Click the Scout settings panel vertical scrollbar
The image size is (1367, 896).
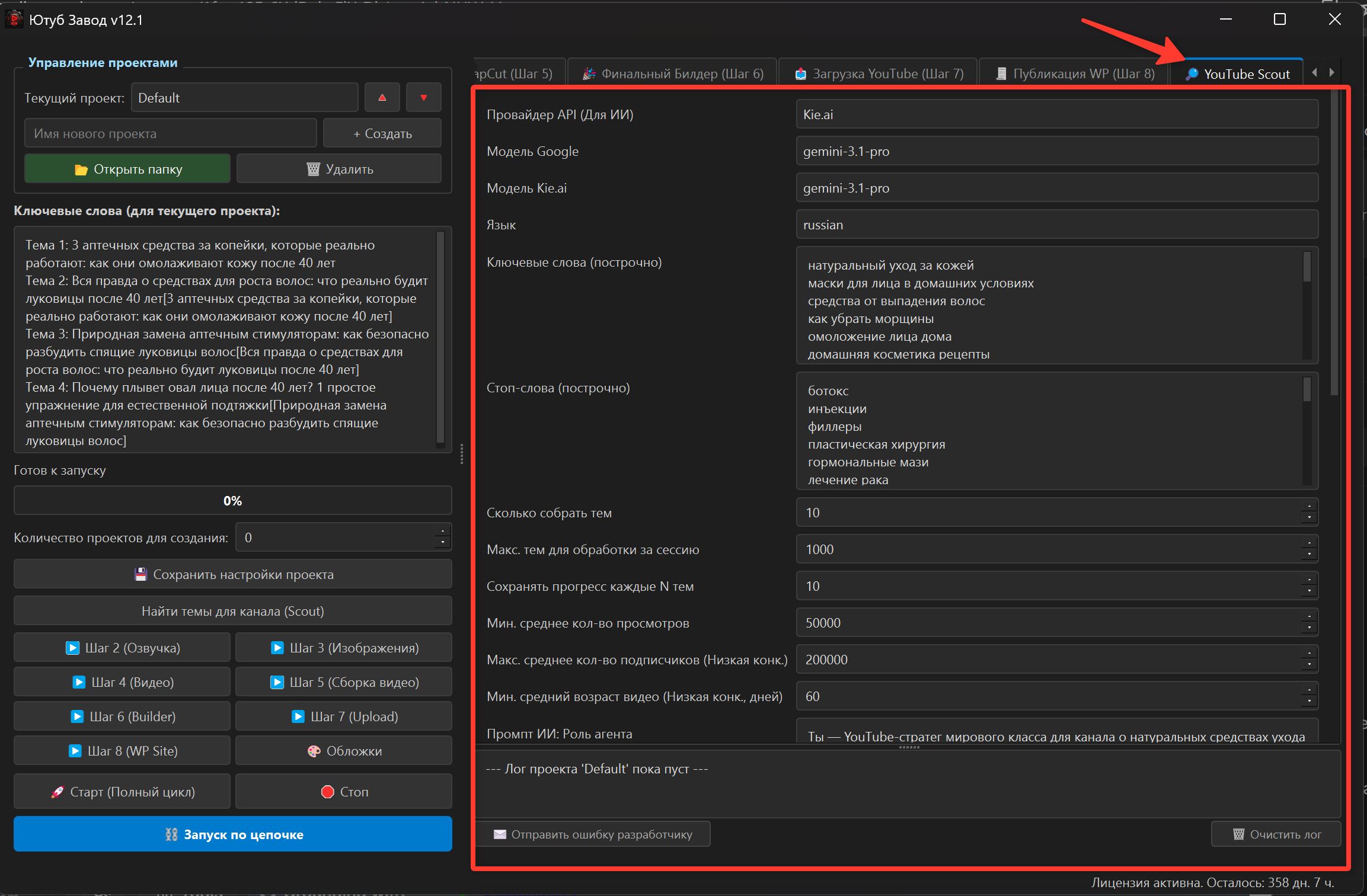tap(1334, 243)
